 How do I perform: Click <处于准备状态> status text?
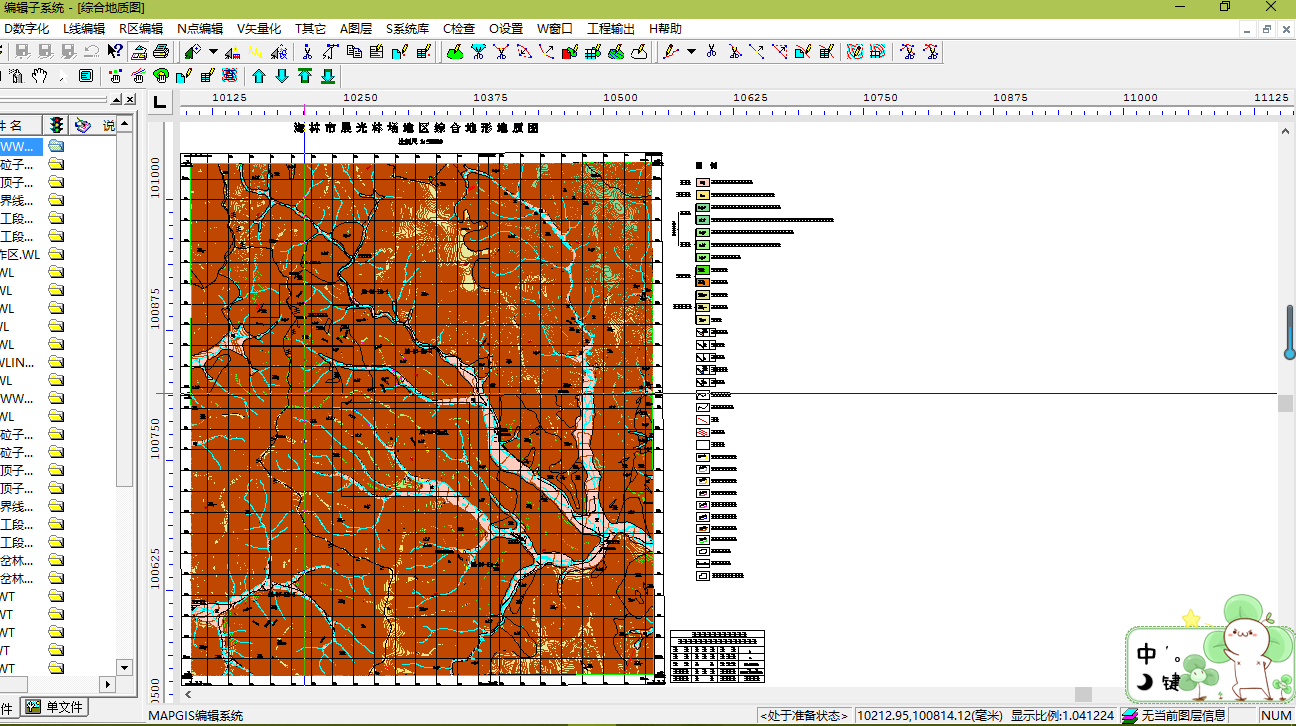[x=805, y=715]
